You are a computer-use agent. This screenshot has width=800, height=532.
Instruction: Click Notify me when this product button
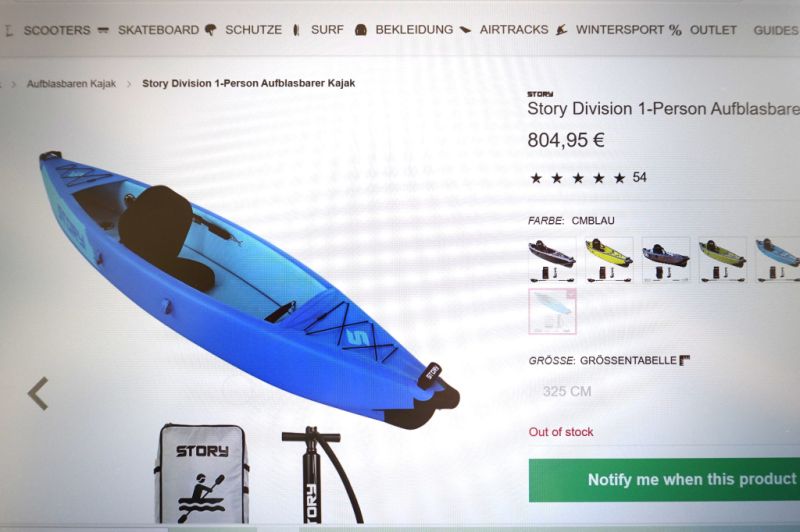664,480
